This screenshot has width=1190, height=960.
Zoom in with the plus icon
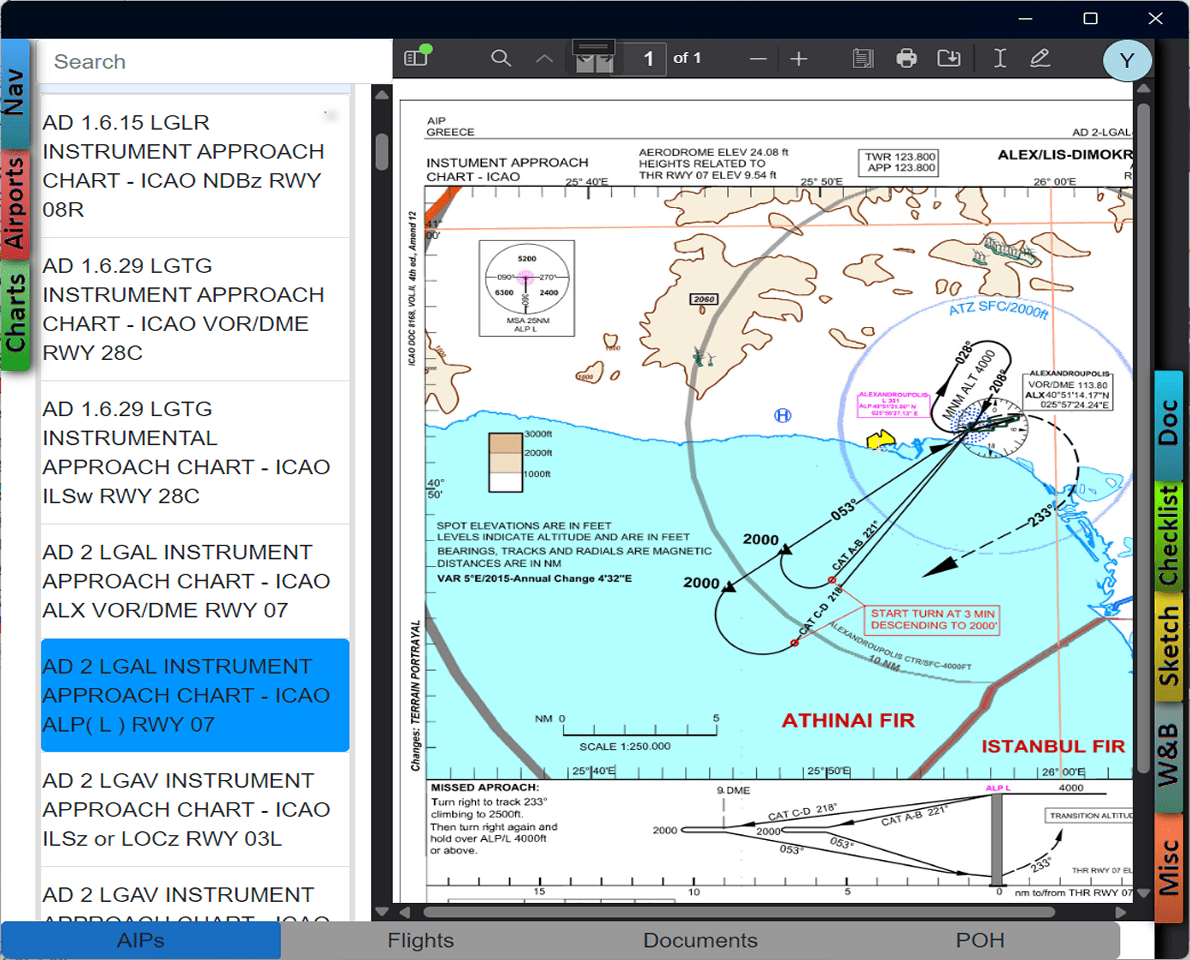pyautogui.click(x=799, y=60)
